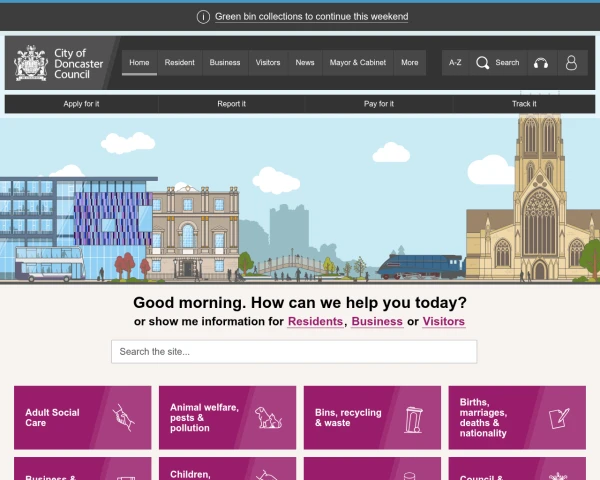
Task: Open the Children tile in the second row
Action: 227,469
